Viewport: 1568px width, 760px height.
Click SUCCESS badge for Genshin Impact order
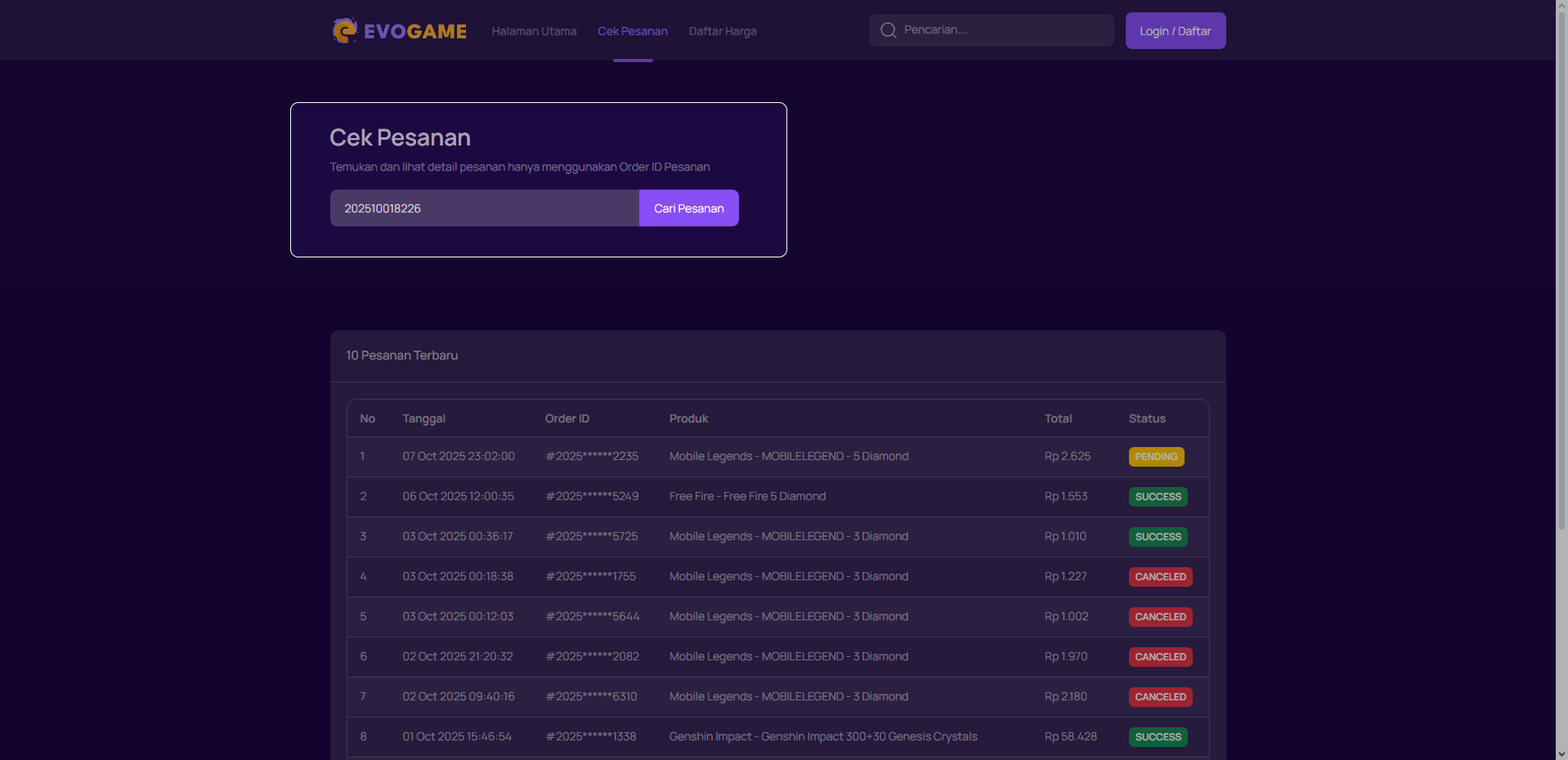point(1158,737)
